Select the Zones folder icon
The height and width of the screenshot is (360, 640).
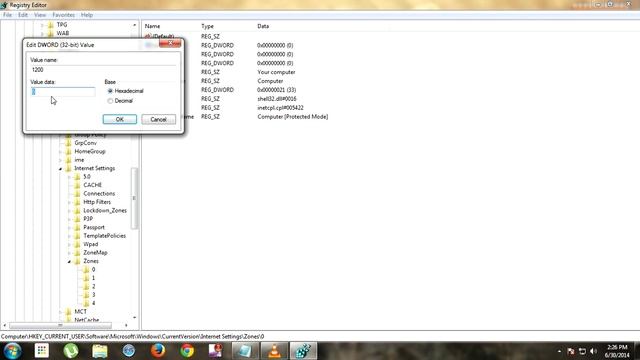(77, 261)
